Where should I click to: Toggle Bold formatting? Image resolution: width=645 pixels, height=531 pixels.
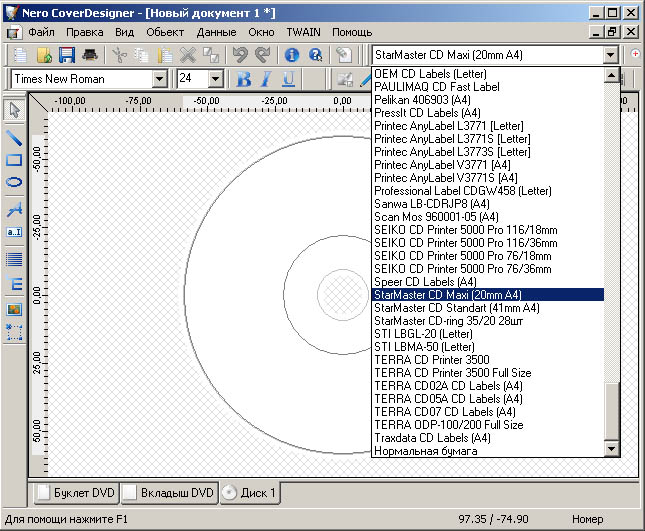coord(244,79)
